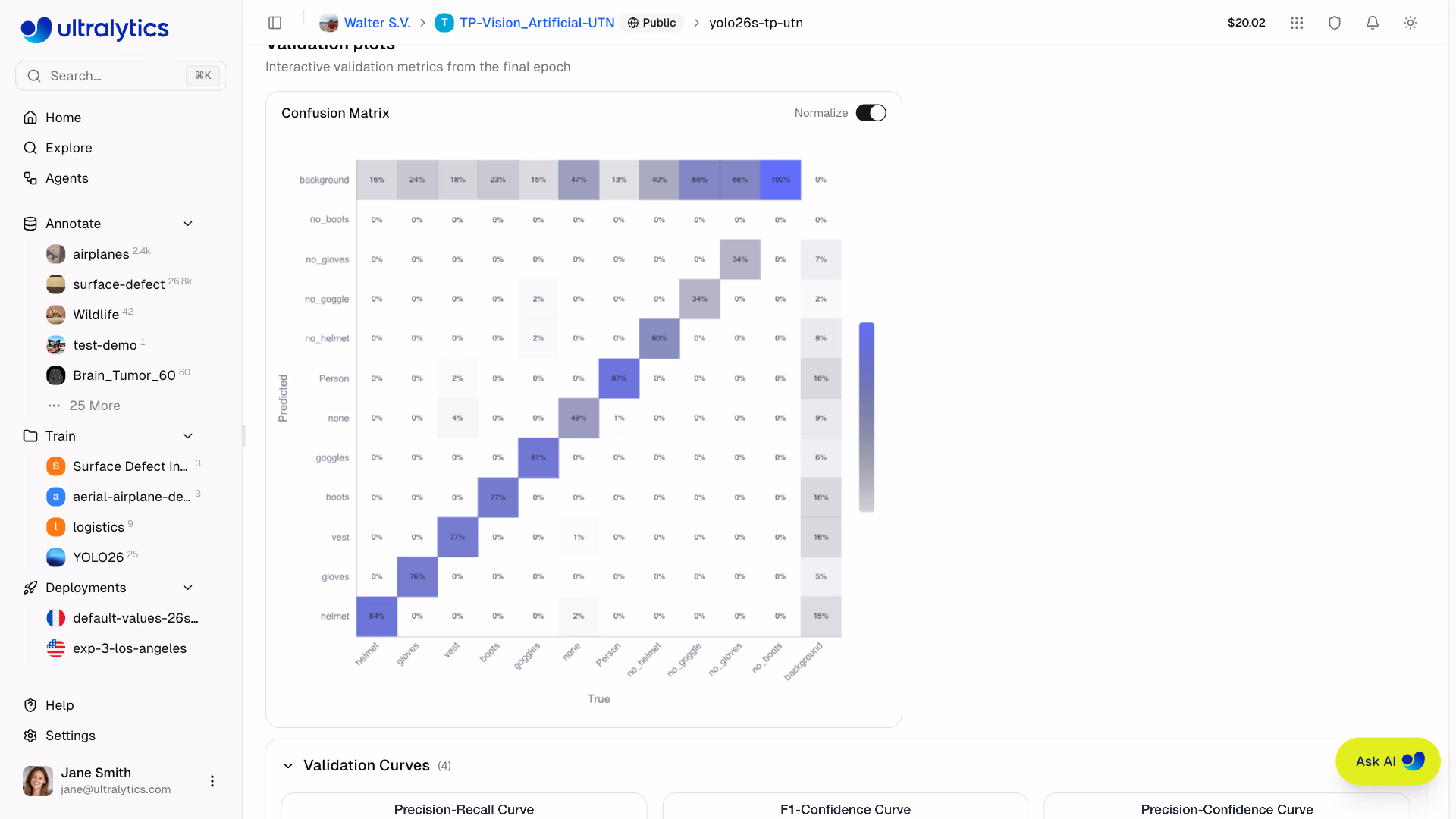Viewport: 1456px width, 819px height.
Task: Open the test-demo dataset
Action: pyautogui.click(x=105, y=345)
